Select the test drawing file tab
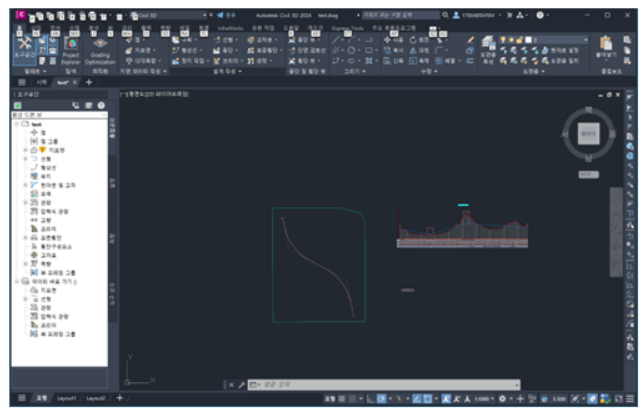642x411 pixels. pos(61,82)
